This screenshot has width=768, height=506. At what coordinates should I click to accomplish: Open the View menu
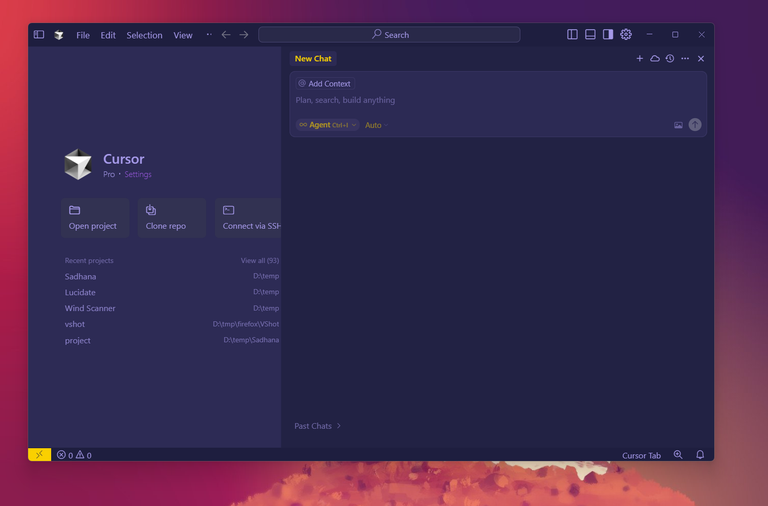(183, 35)
